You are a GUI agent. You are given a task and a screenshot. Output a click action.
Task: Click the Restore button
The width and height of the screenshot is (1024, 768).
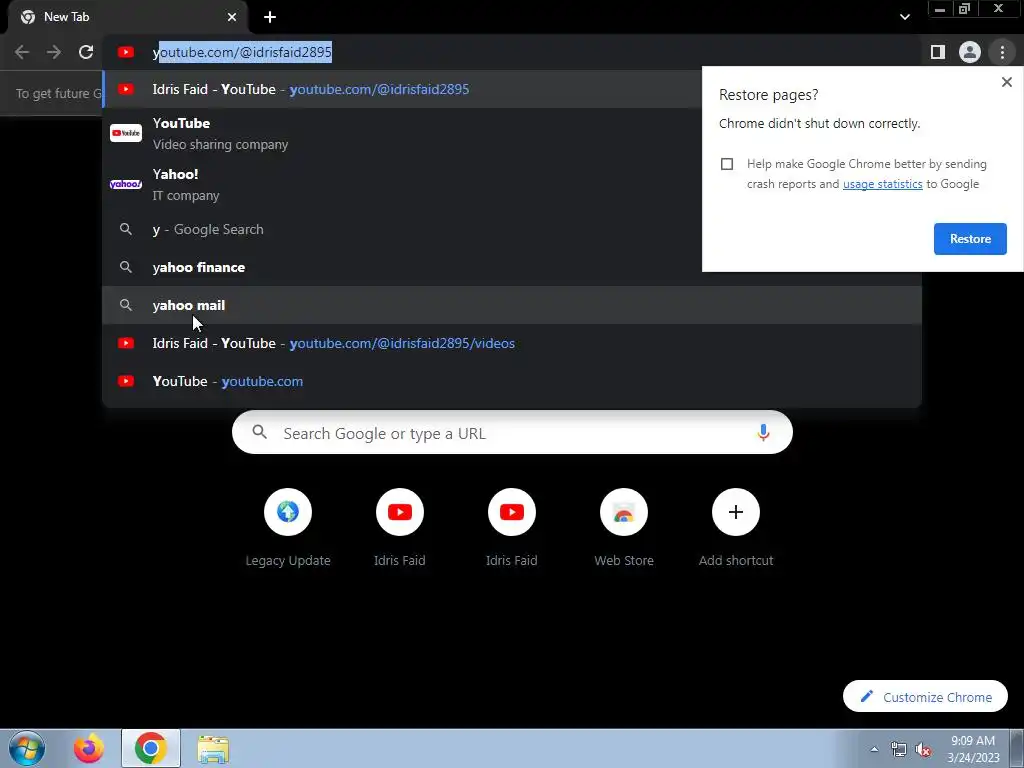[970, 239]
